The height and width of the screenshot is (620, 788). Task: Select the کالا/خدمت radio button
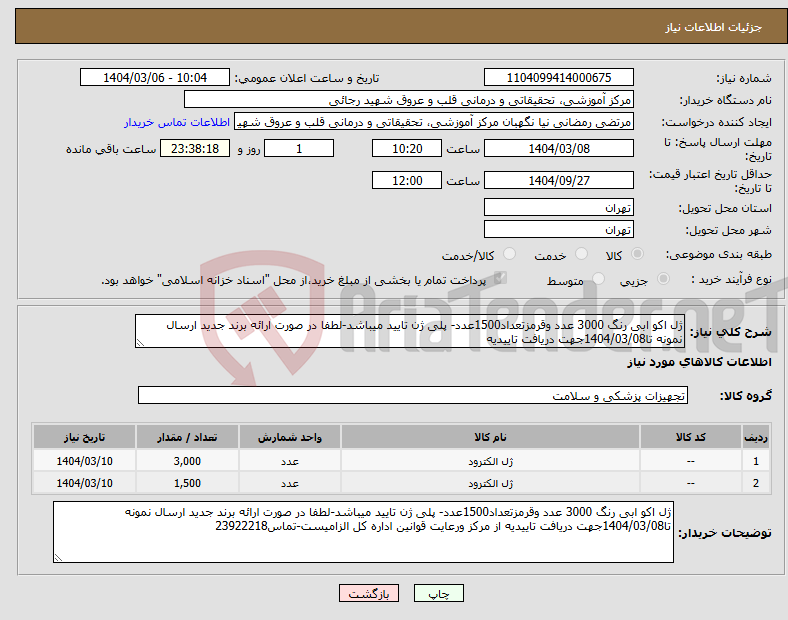pos(510,254)
